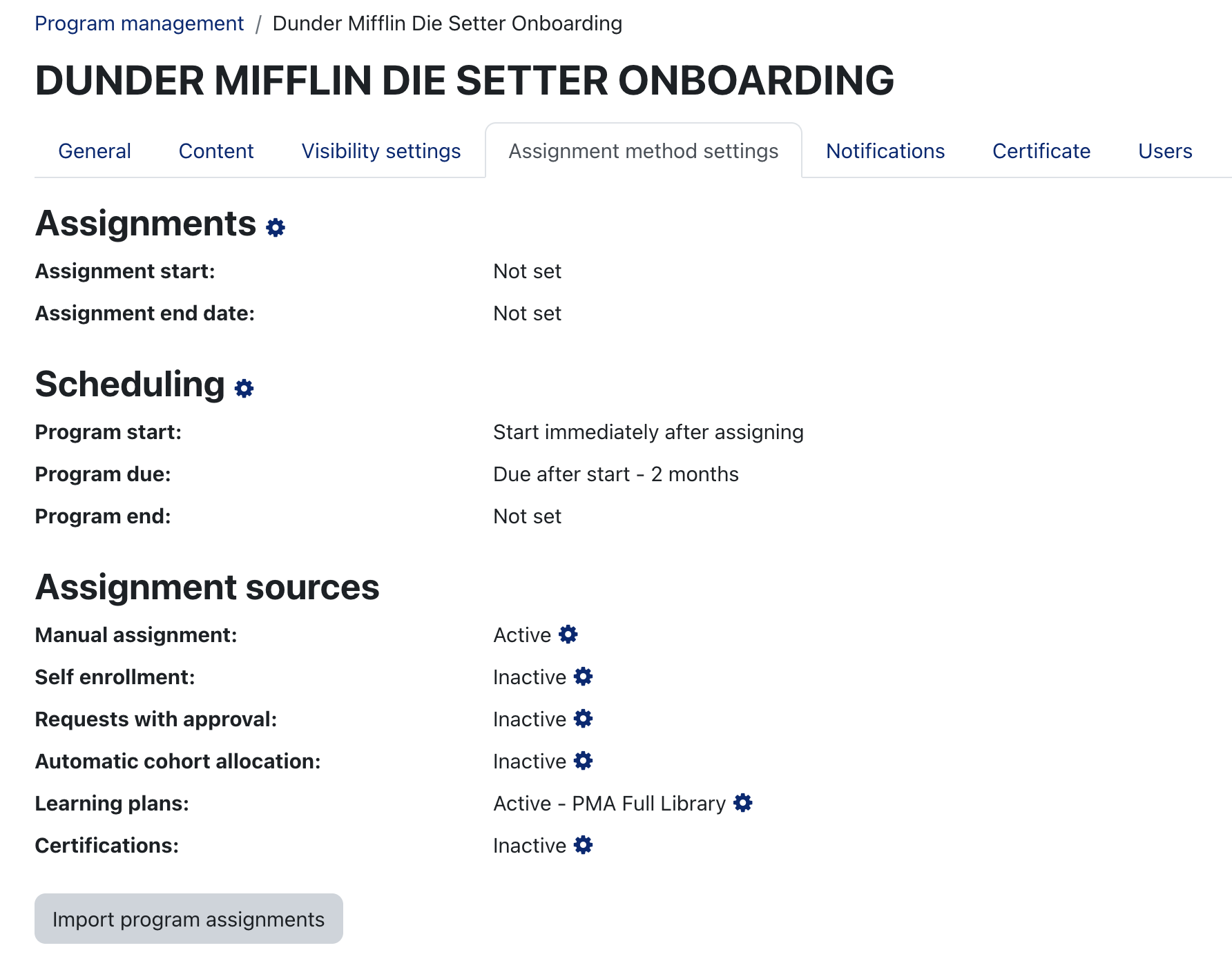1232x979 pixels.
Task: Click the Scheduling edit gear icon
Action: (244, 389)
